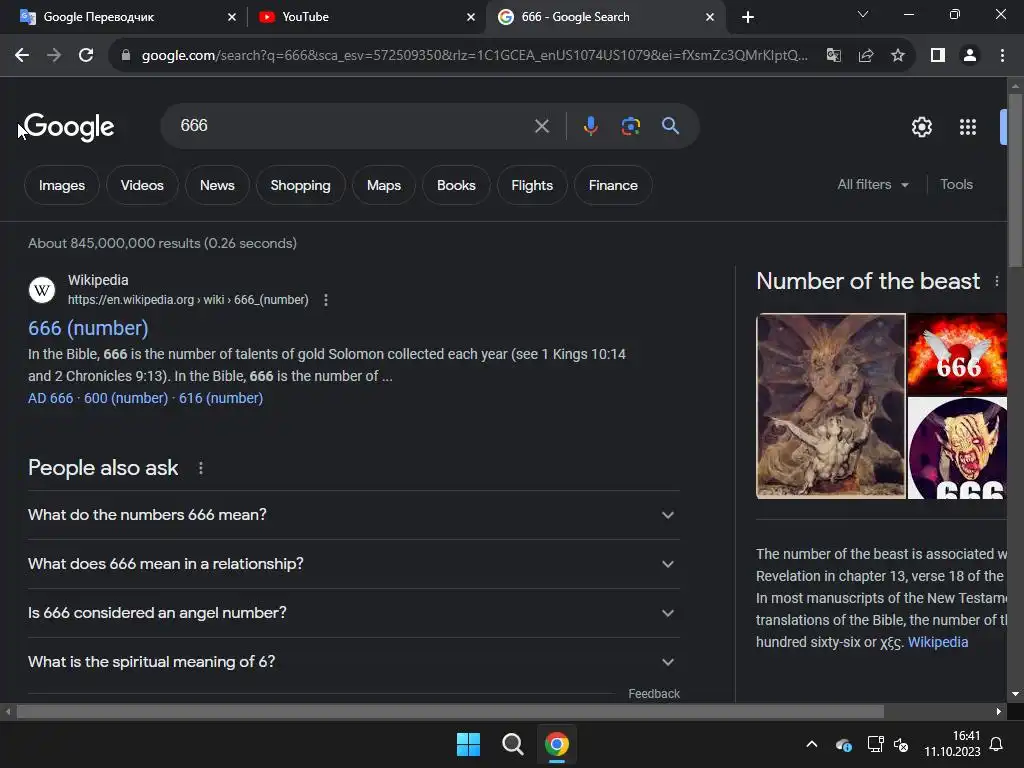Viewport: 1024px width, 768px height.
Task: Open the Google apps grid icon
Action: 968,127
